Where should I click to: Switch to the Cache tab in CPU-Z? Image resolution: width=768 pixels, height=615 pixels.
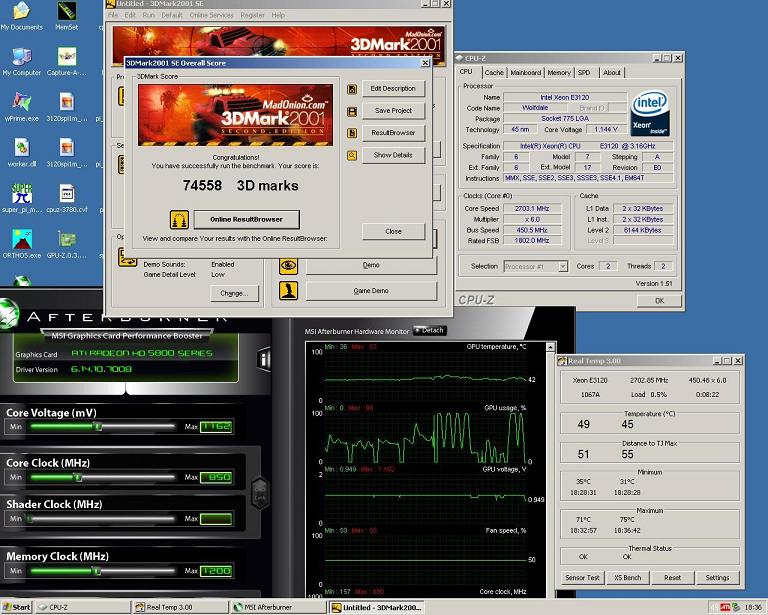click(494, 72)
